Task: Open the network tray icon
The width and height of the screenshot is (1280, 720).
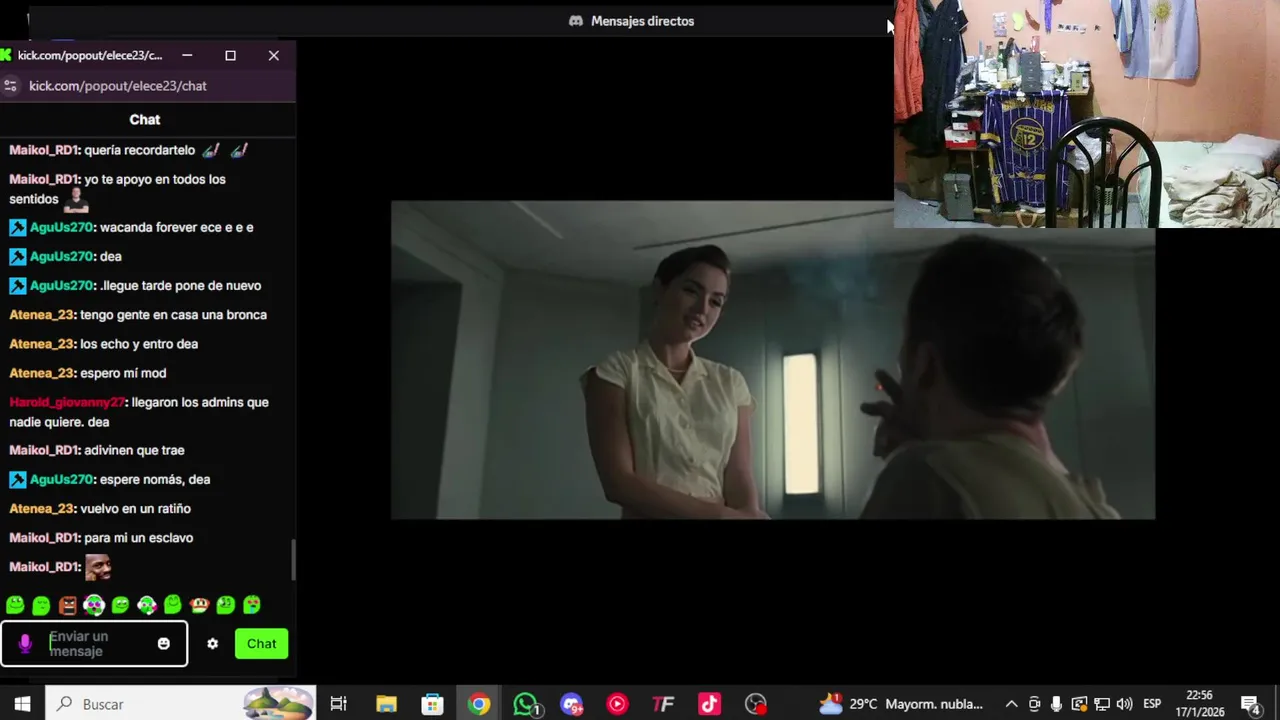Action: (x=1102, y=704)
